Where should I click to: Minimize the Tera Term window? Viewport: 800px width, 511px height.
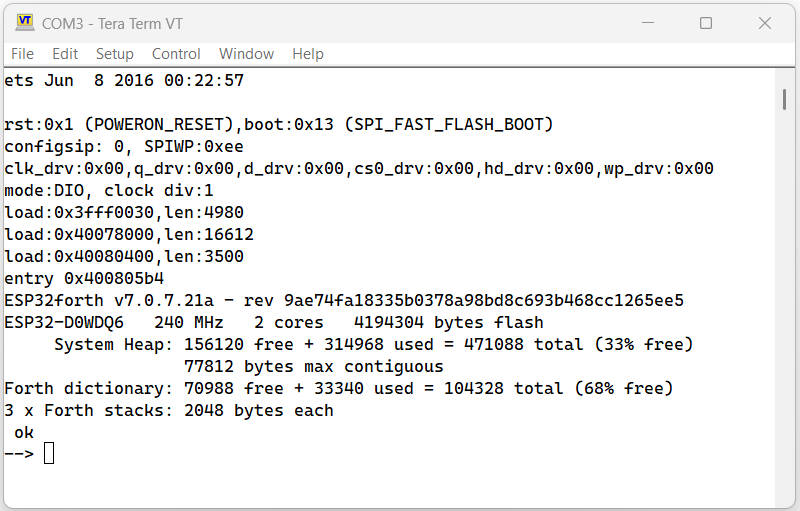pyautogui.click(x=648, y=23)
